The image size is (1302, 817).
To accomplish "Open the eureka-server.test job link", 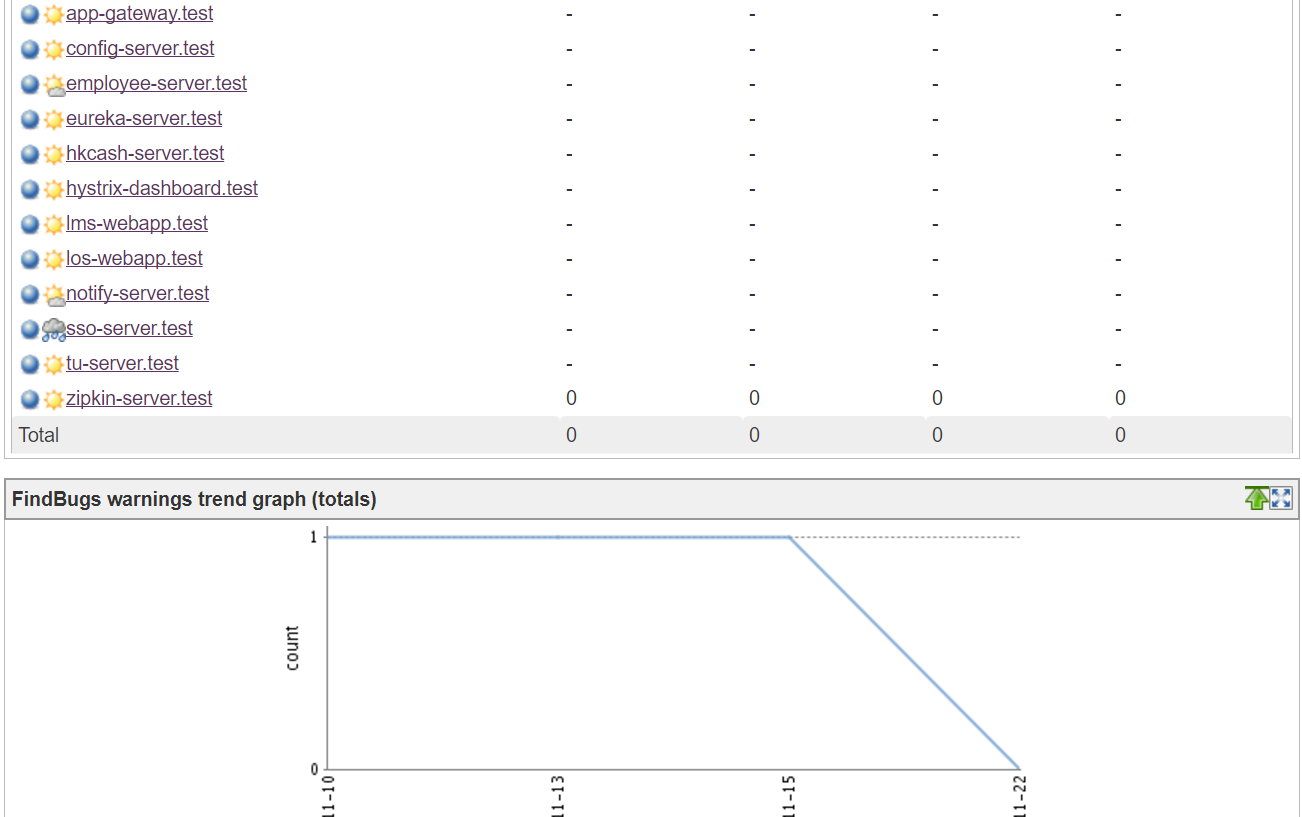I will pyautogui.click(x=144, y=119).
